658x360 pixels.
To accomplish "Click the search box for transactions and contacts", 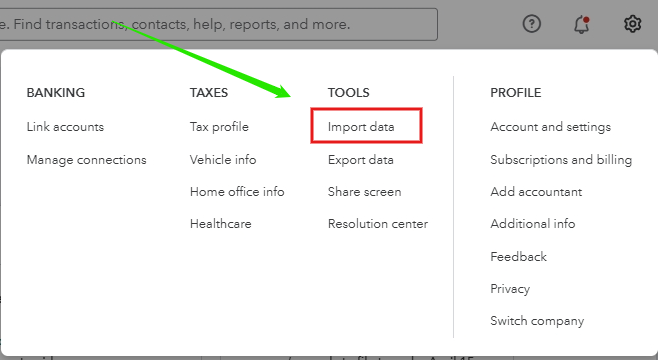I will (x=218, y=24).
